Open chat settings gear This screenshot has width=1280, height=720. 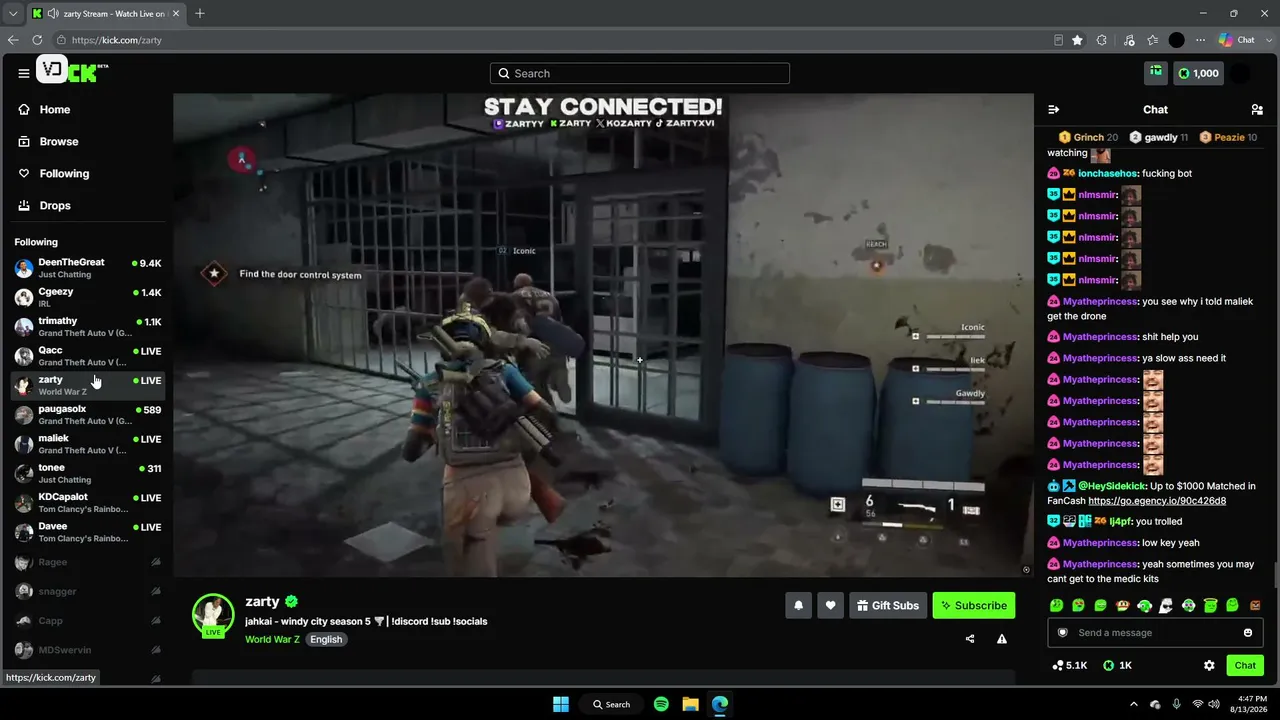(x=1209, y=665)
